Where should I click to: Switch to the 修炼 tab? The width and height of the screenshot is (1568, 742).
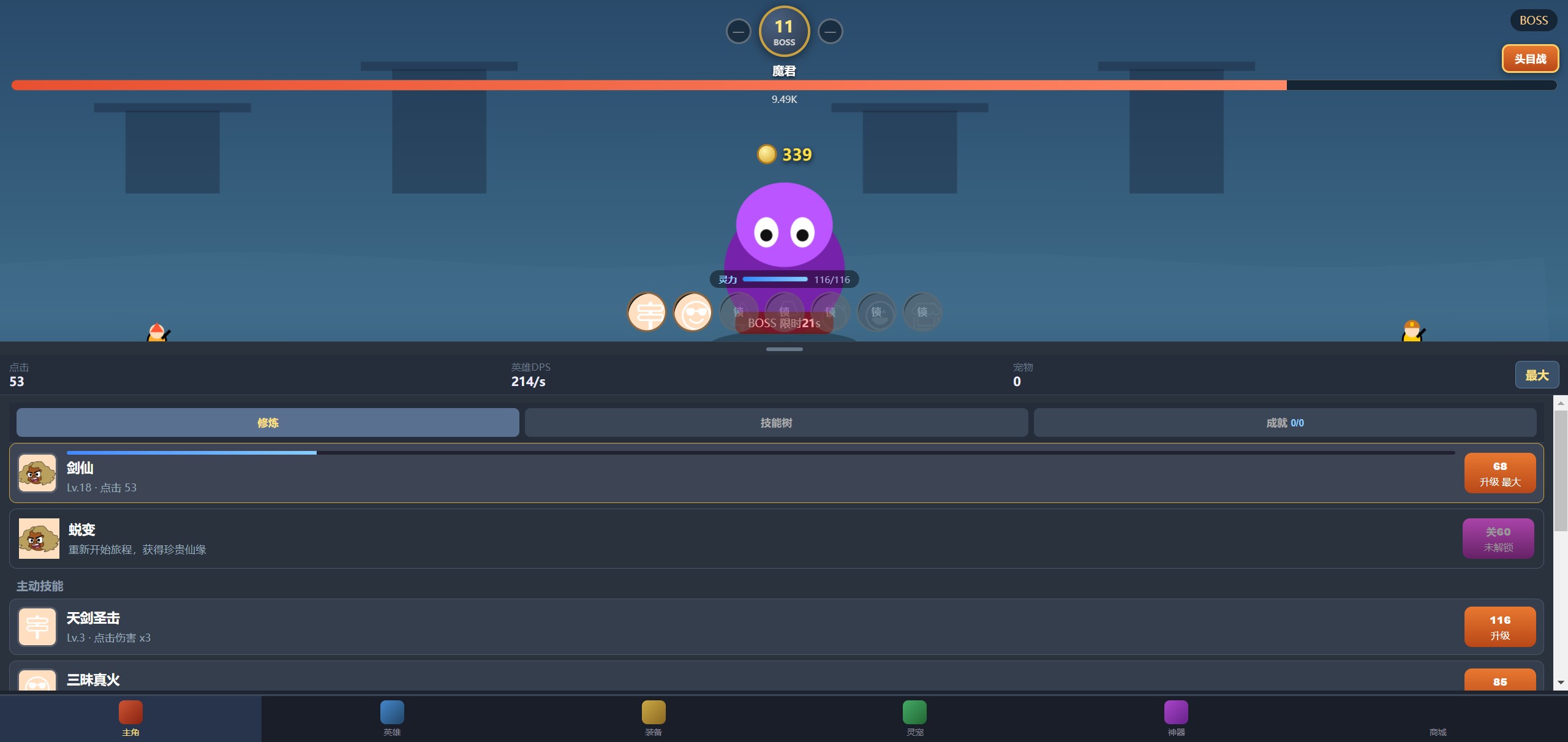[x=268, y=423]
